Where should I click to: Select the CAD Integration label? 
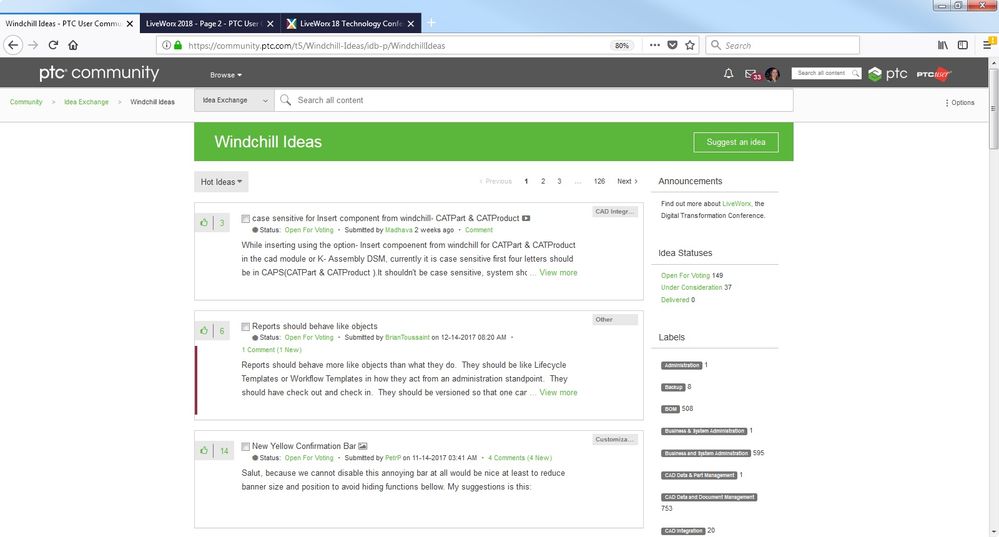683,531
